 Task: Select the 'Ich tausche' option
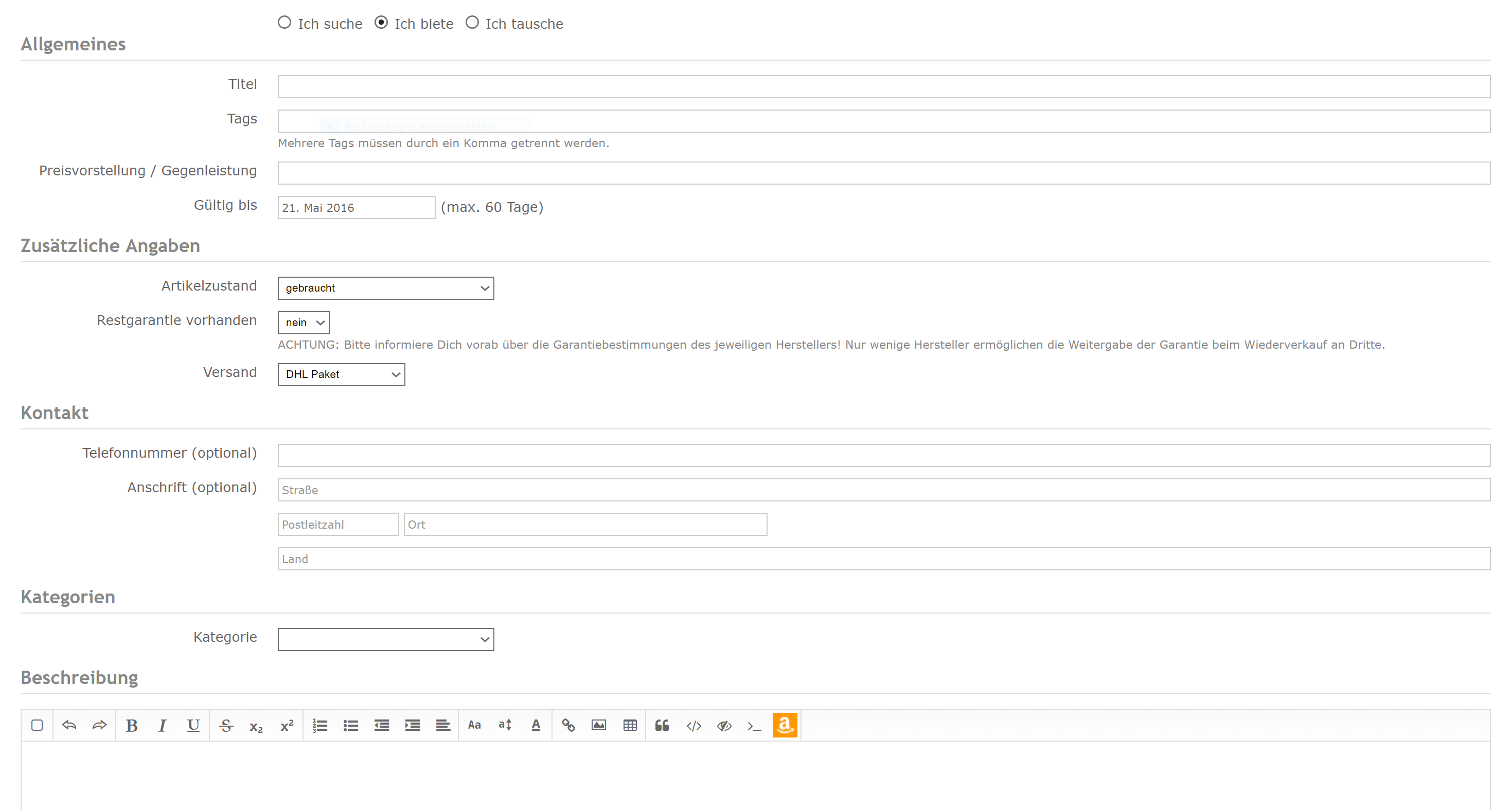click(x=472, y=22)
